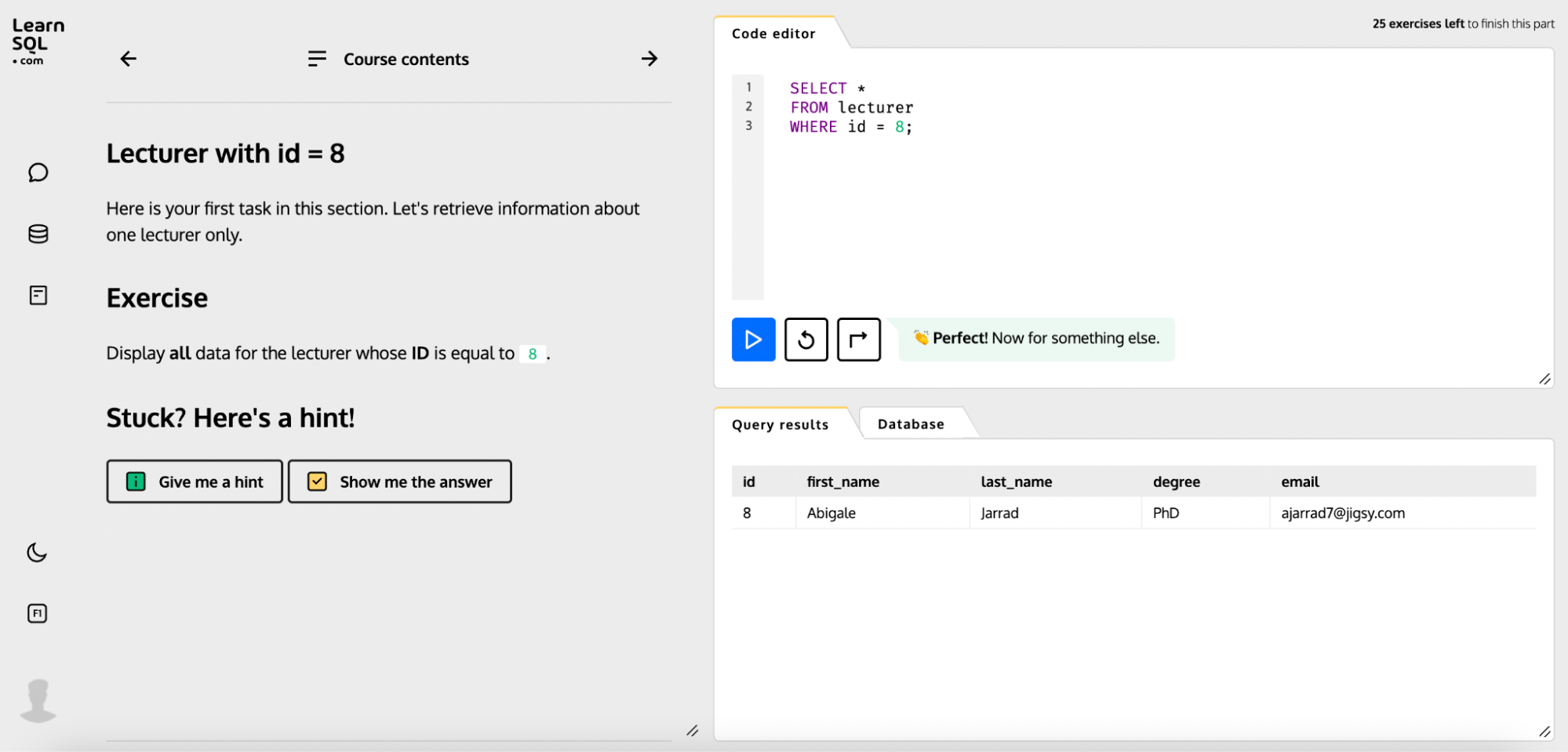This screenshot has height=752, width=1568.
Task: Open the user profile avatar
Action: point(38,700)
